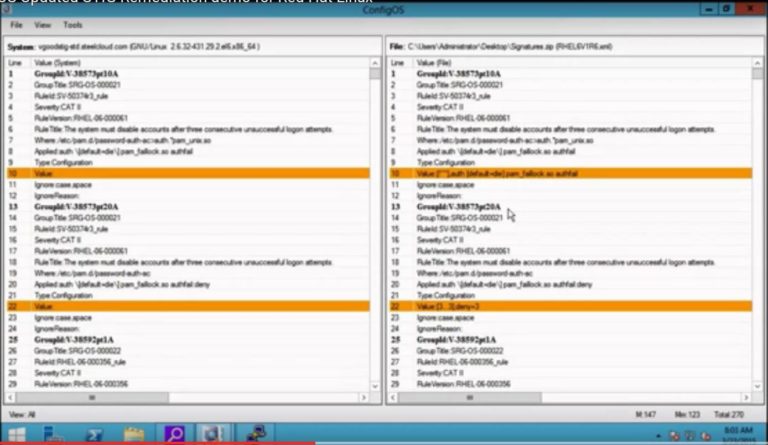768x445 pixels.
Task: Open File Explorer from the taskbar
Action: (x=135, y=434)
